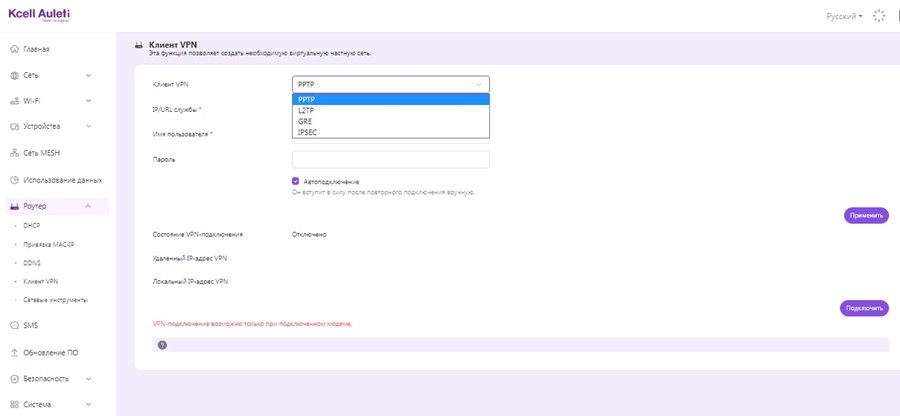Open the DHCP submenu link
Screen dimensions: 900x416
coord(32,226)
